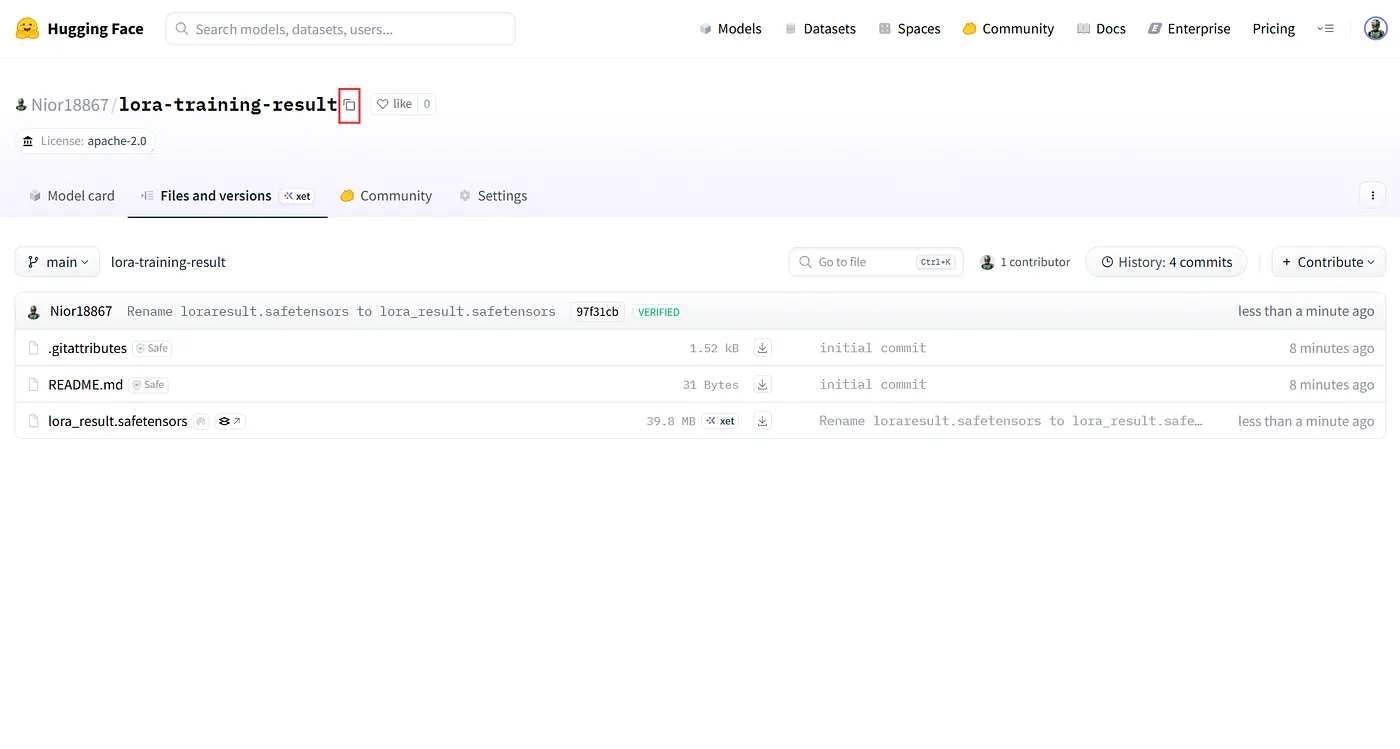Expand the extra navigation menu
The height and width of the screenshot is (749, 1400).
click(x=1325, y=29)
